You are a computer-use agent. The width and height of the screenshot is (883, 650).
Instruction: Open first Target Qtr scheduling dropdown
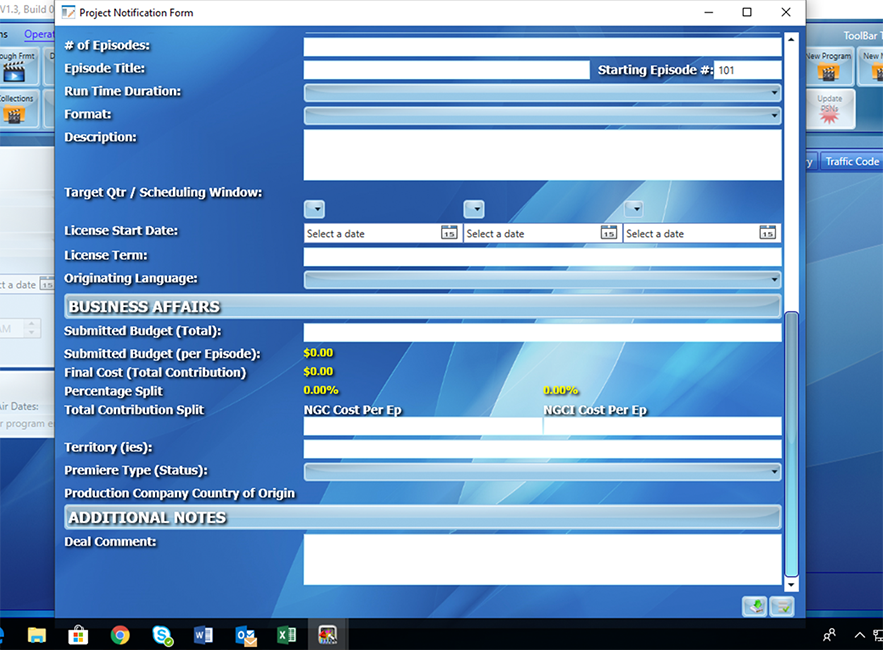point(315,209)
